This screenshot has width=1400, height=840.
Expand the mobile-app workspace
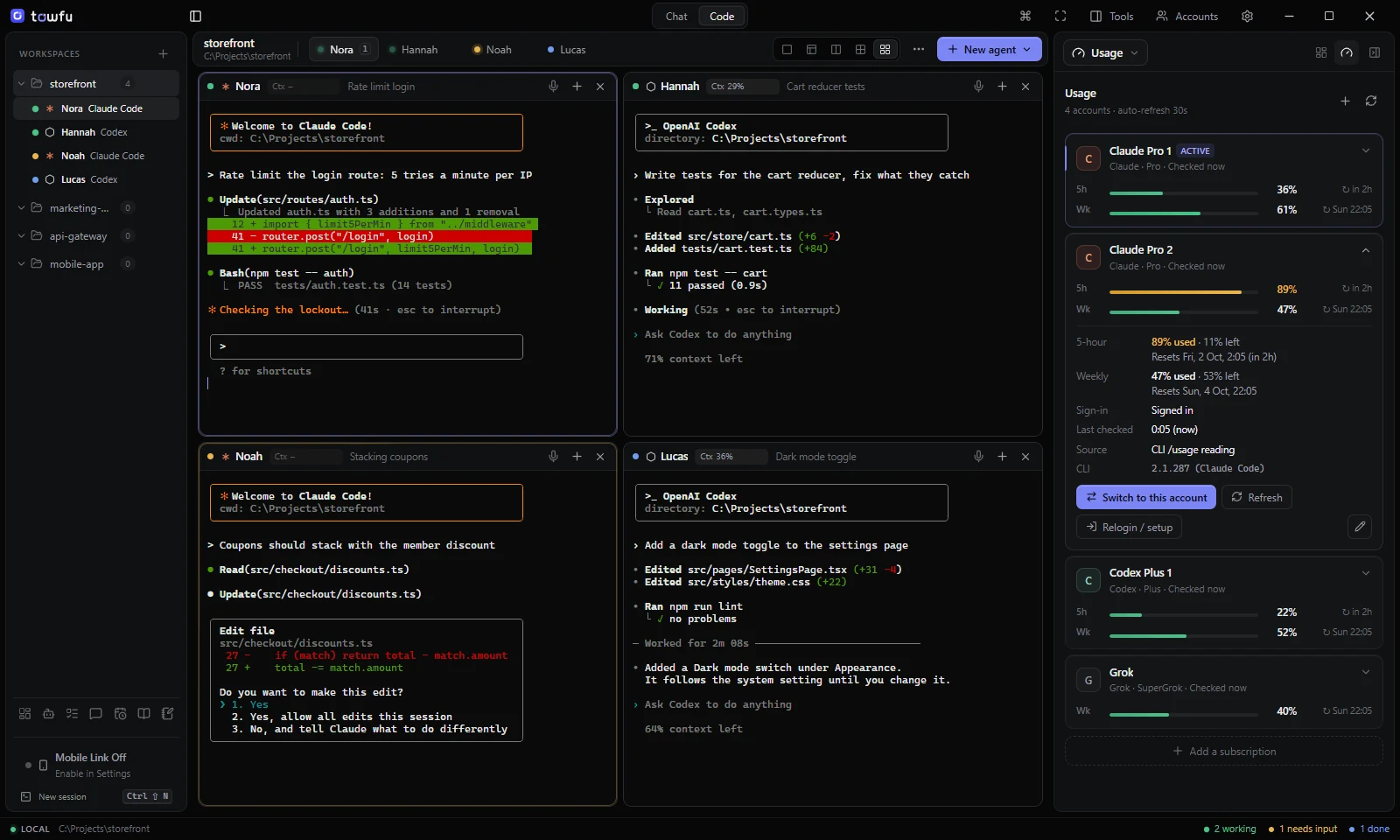(21, 264)
